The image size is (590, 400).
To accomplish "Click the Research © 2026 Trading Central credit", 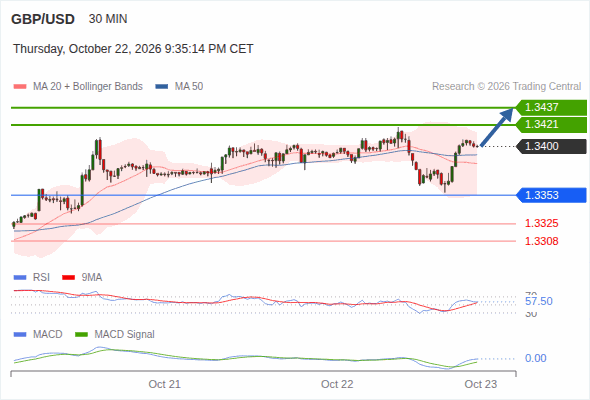I will (506, 87).
